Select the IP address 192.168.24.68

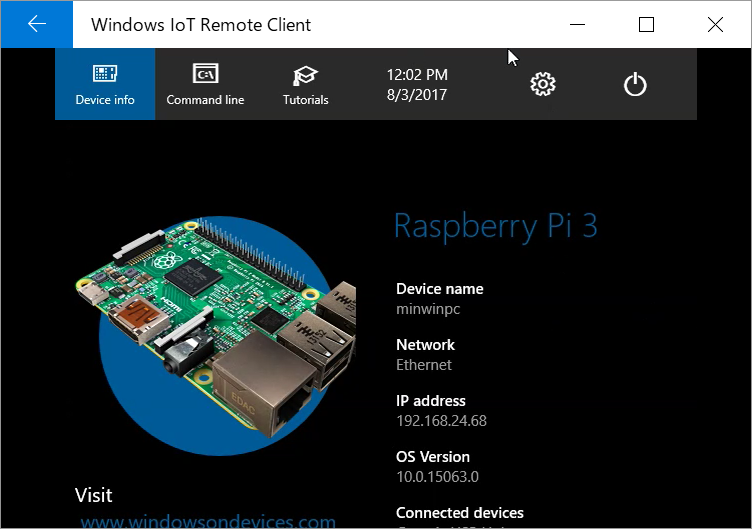tap(442, 421)
